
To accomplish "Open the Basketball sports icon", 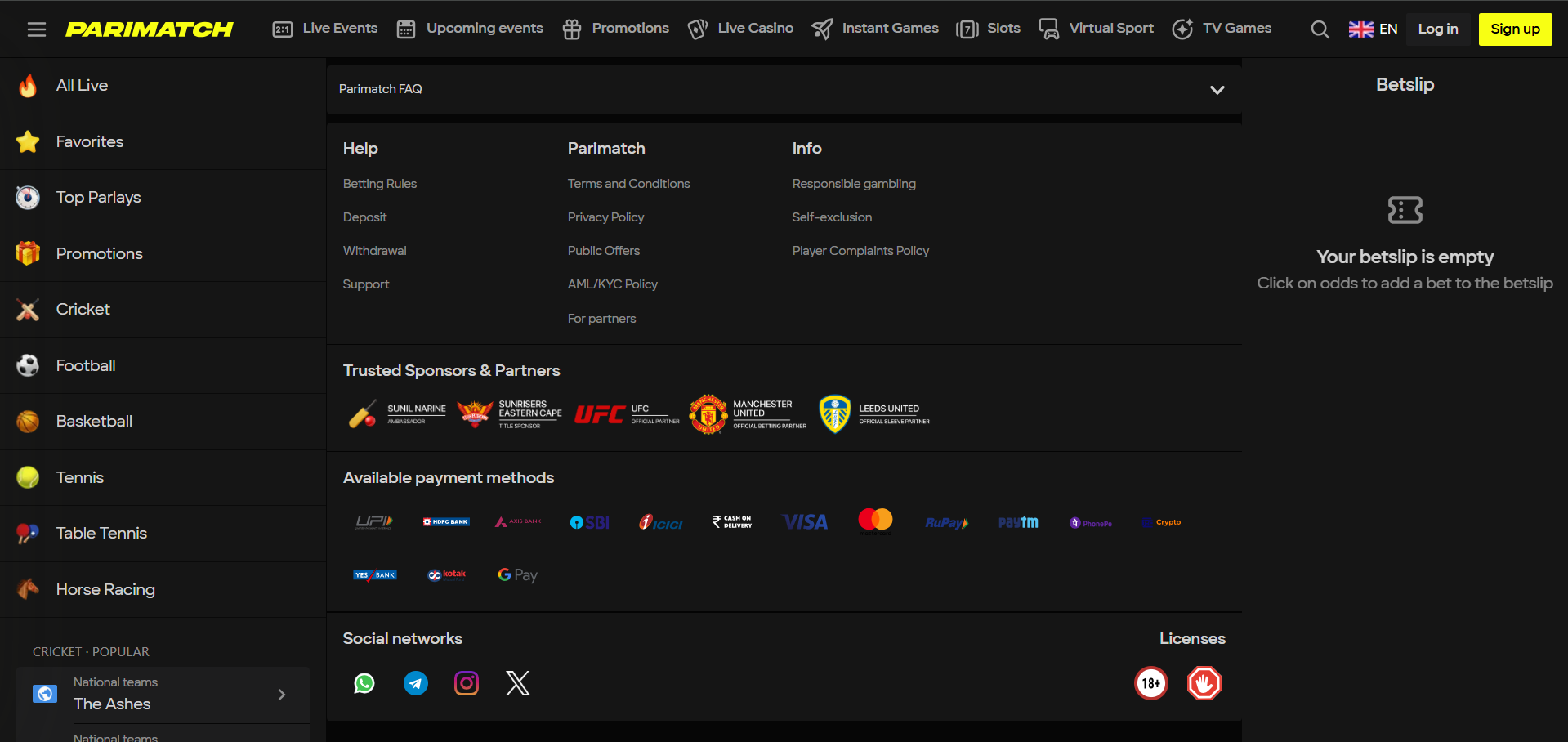I will 27,421.
